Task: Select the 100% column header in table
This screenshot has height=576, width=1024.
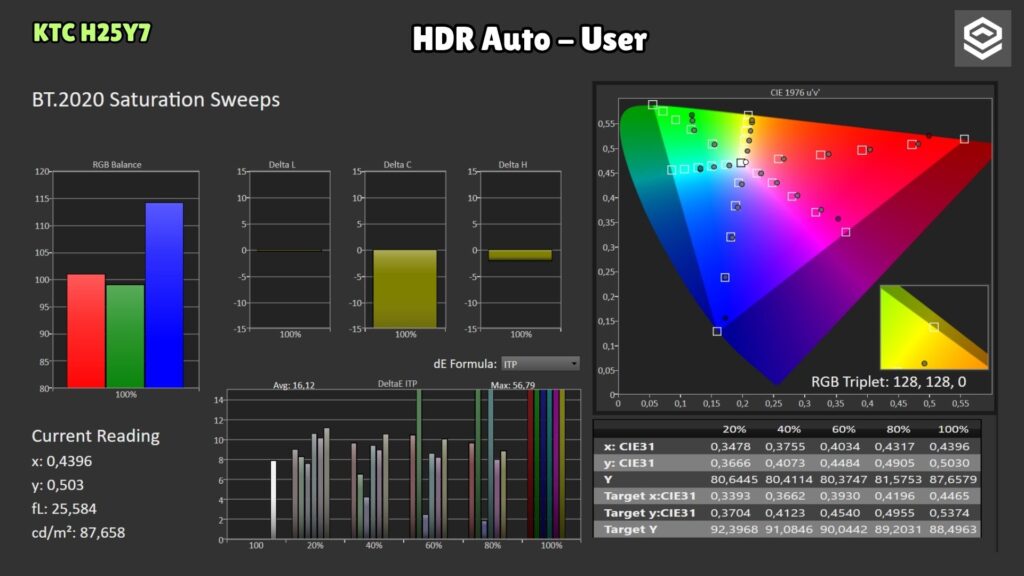Action: click(x=953, y=429)
